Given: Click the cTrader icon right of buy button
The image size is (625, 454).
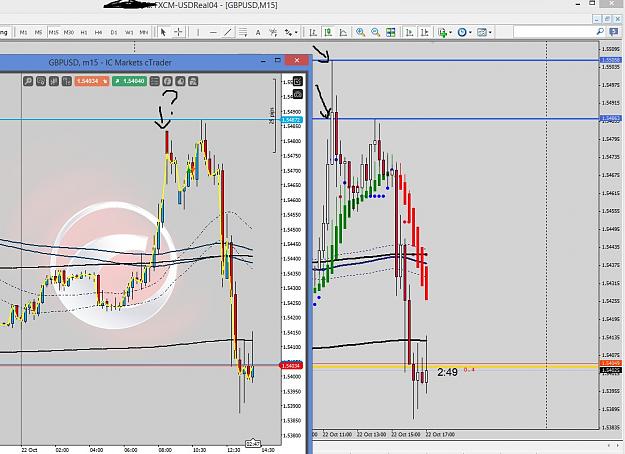Looking at the screenshot, I should coord(154,81).
